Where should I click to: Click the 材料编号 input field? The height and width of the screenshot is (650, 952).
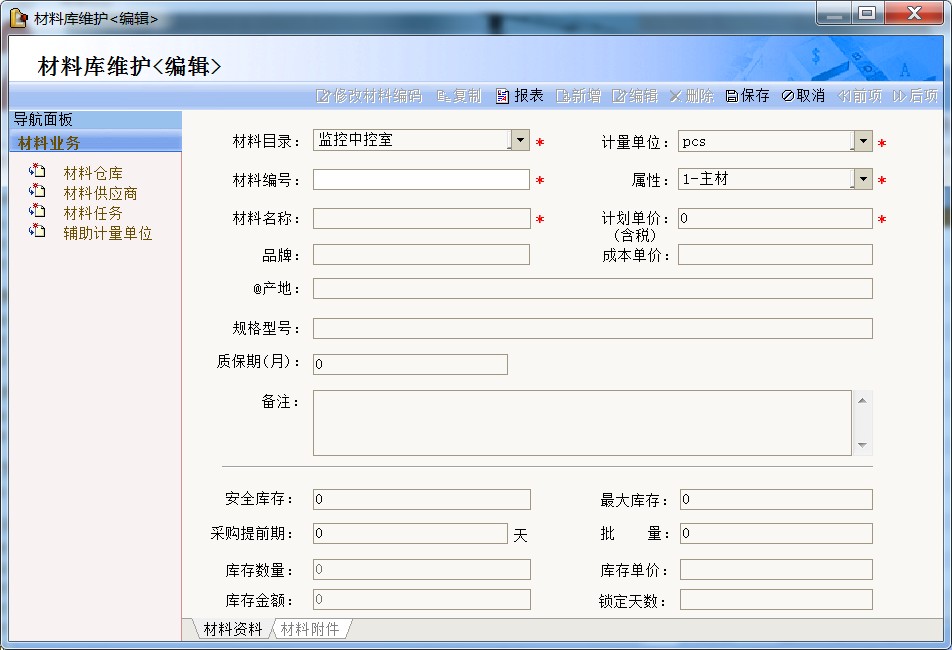pos(421,180)
